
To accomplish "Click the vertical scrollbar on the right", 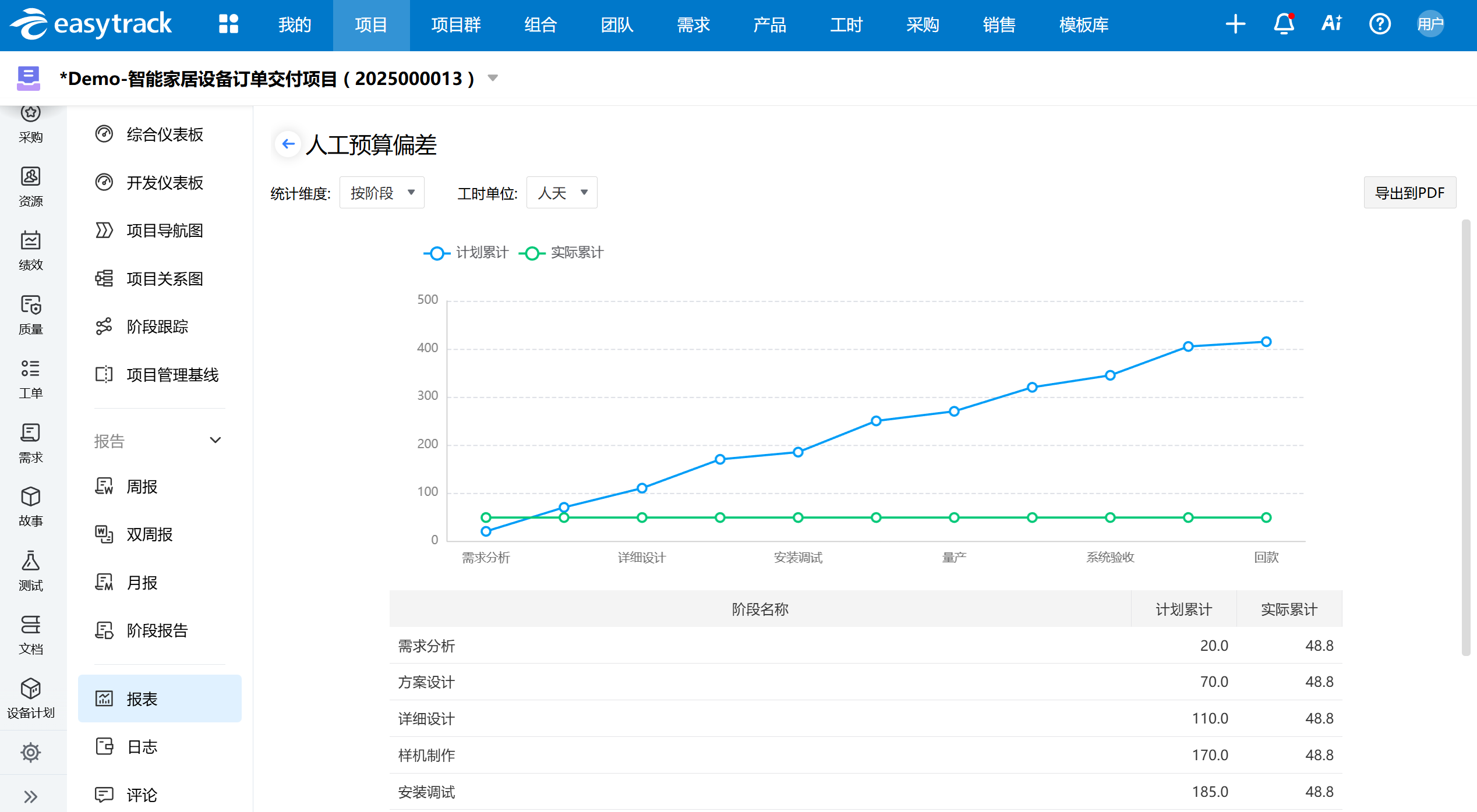I will (x=1466, y=437).
